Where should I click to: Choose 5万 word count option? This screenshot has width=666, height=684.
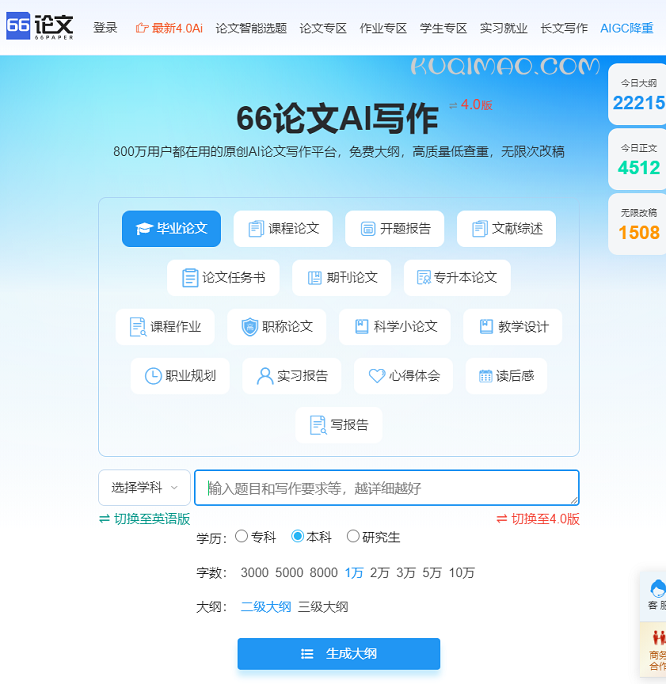click(x=432, y=572)
